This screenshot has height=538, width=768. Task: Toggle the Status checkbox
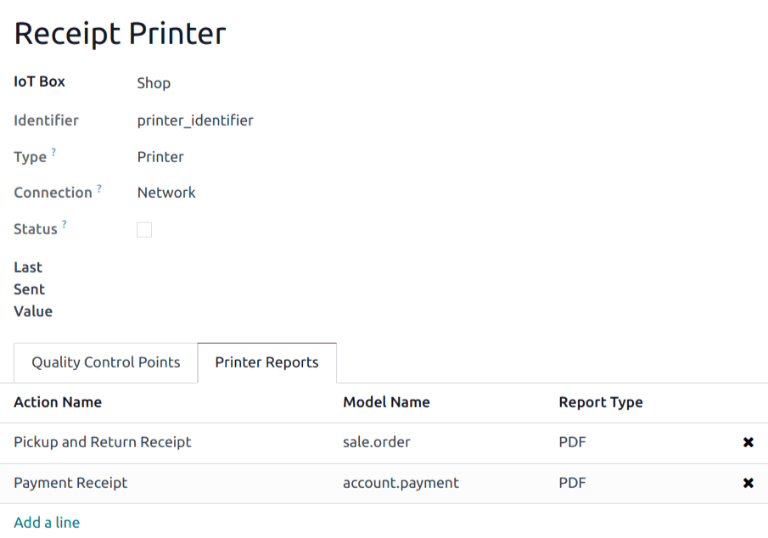click(144, 230)
